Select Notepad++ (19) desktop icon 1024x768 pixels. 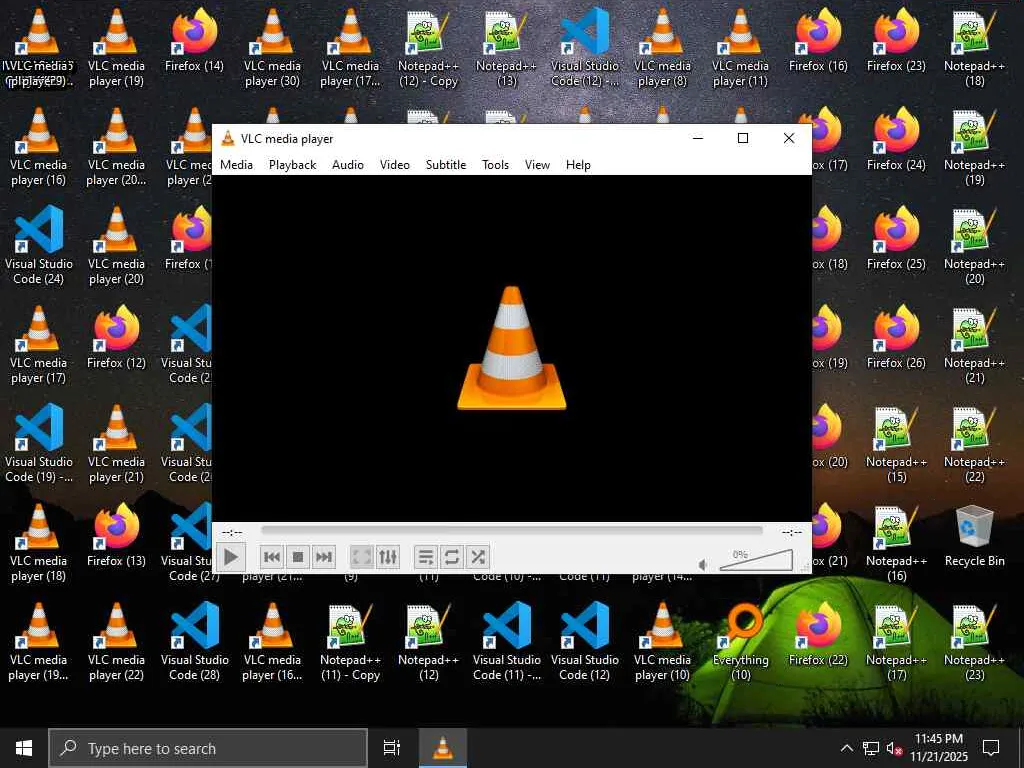(x=974, y=147)
